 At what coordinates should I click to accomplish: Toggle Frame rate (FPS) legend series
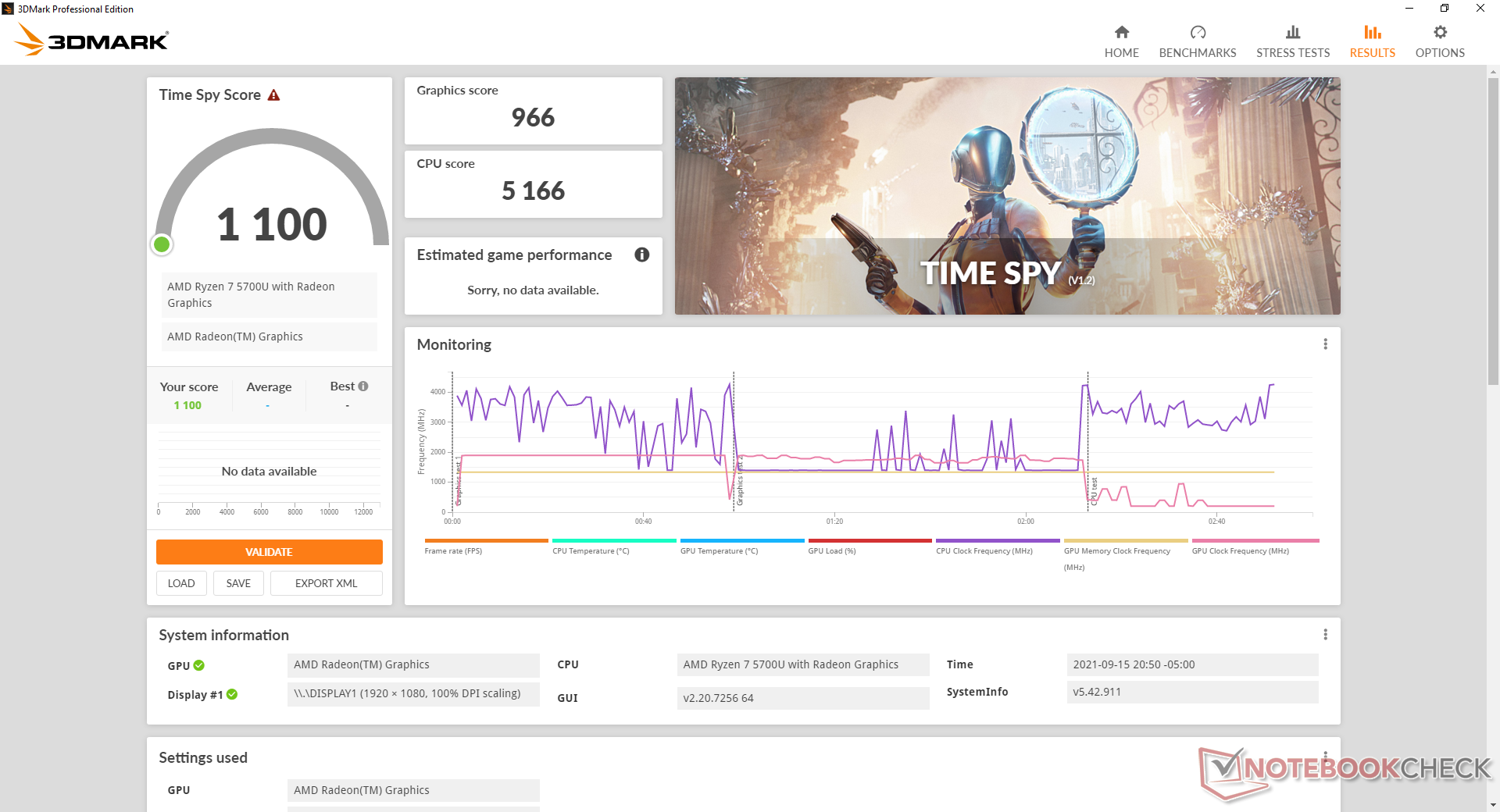[486, 546]
